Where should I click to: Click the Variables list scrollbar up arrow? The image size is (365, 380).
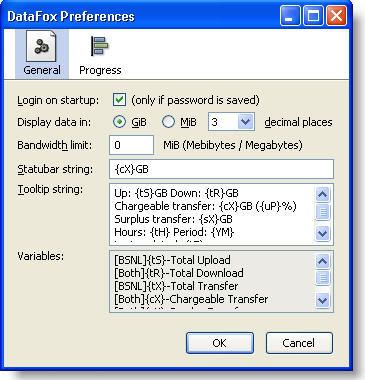click(322, 261)
